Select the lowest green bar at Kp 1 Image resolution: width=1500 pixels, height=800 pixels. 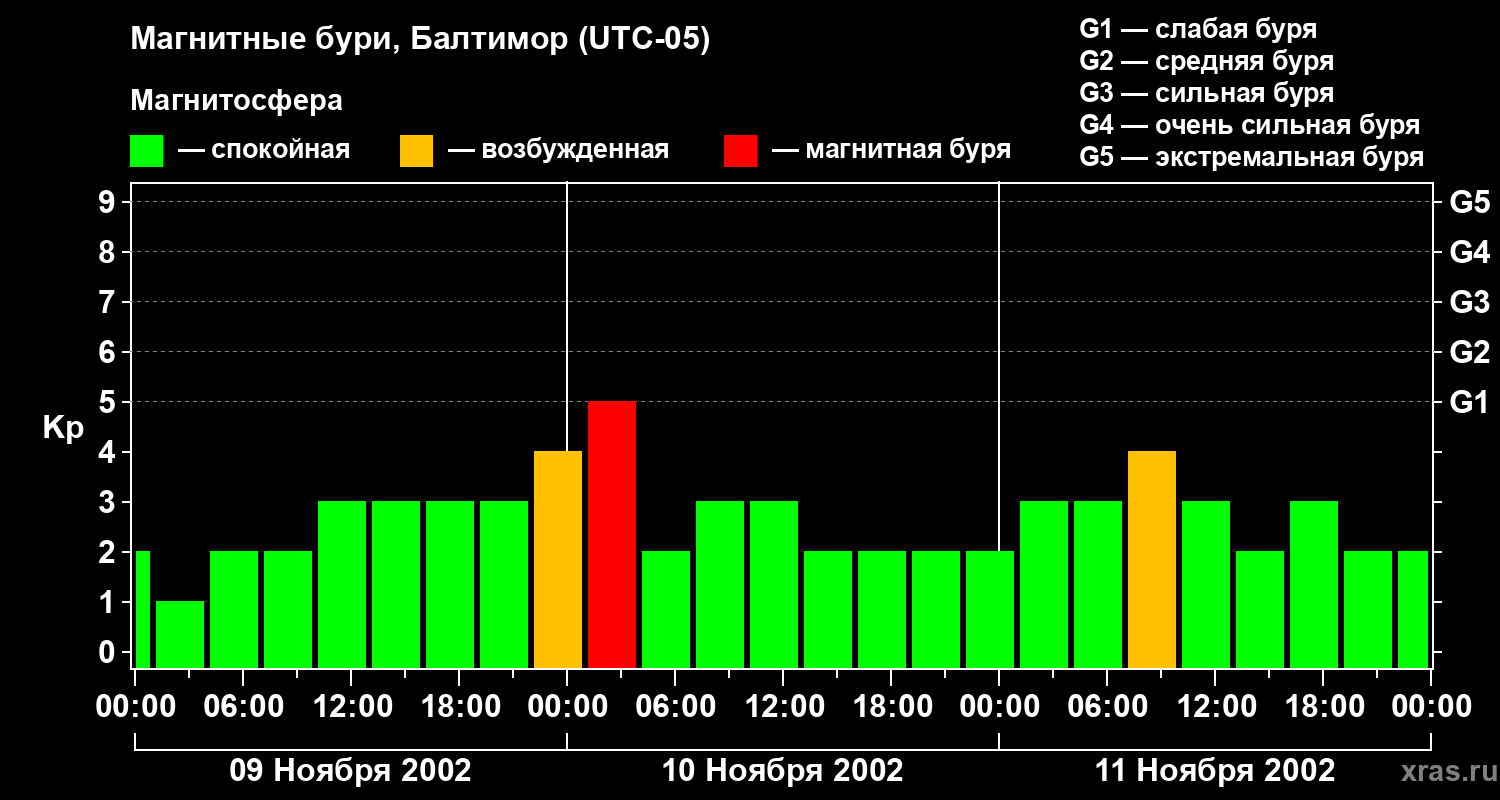[x=180, y=634]
